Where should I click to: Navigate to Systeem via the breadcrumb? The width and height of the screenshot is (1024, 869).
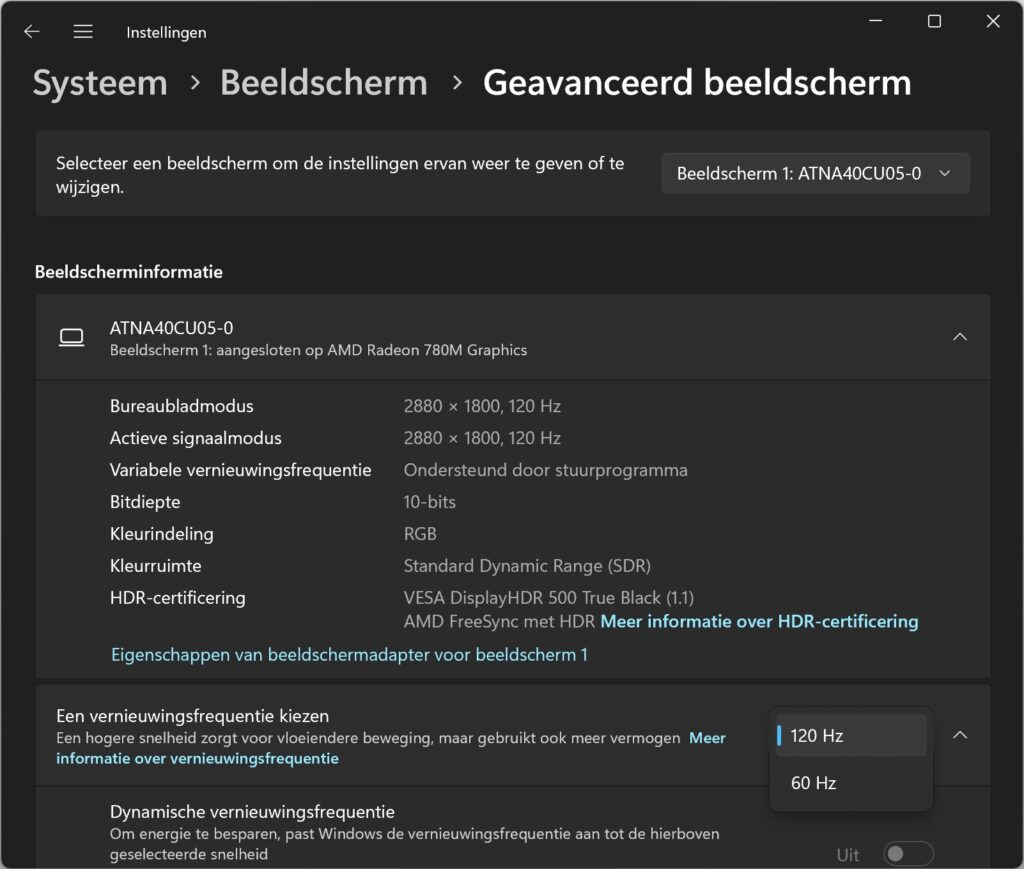pyautogui.click(x=99, y=83)
